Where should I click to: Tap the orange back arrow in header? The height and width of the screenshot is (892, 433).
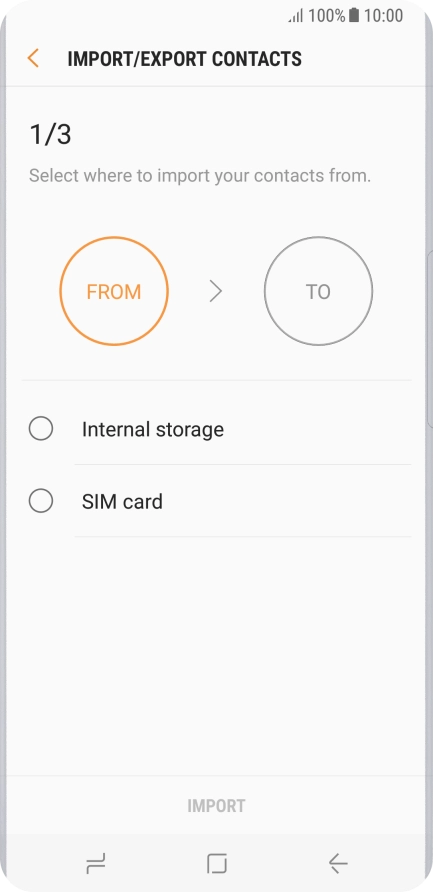pos(33,59)
